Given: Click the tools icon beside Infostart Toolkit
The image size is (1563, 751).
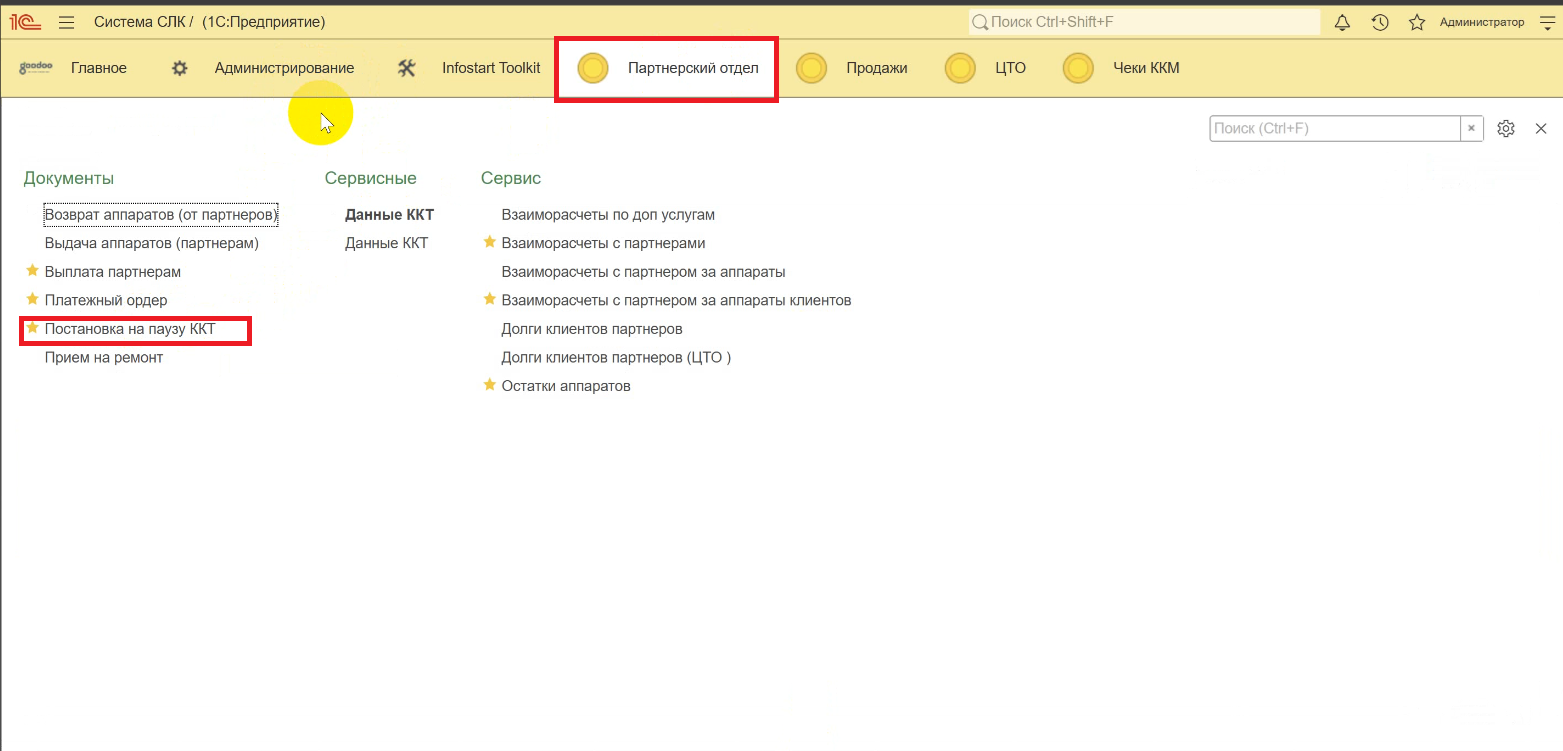Looking at the screenshot, I should 406,68.
